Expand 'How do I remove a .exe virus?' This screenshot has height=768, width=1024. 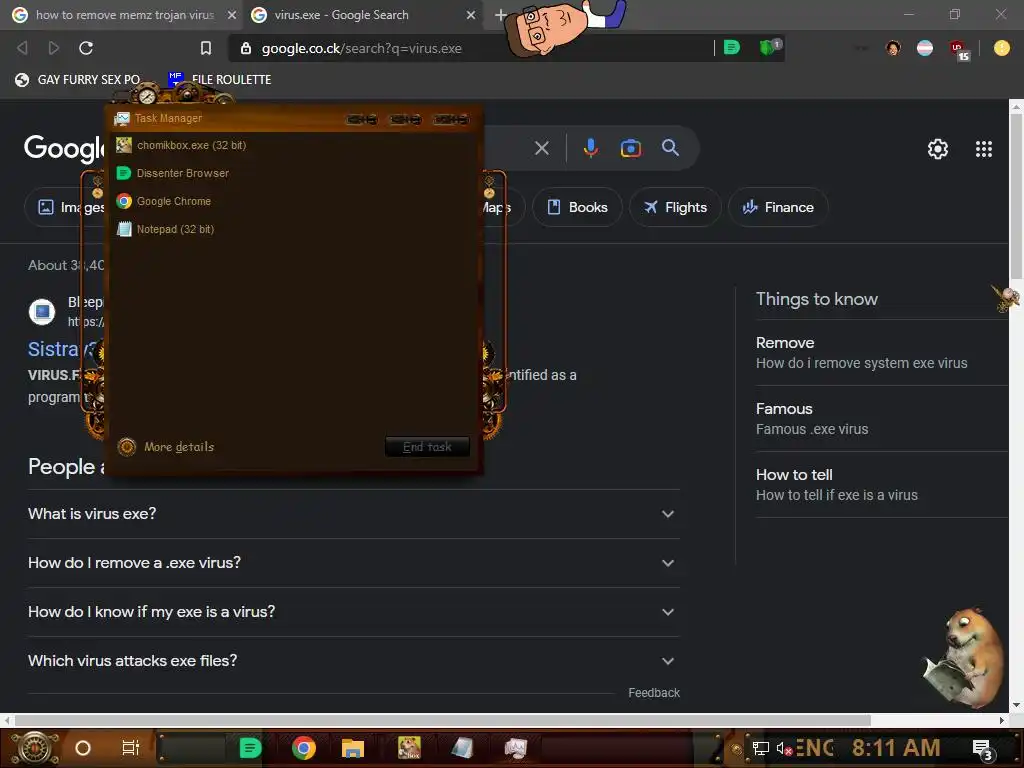(x=354, y=563)
